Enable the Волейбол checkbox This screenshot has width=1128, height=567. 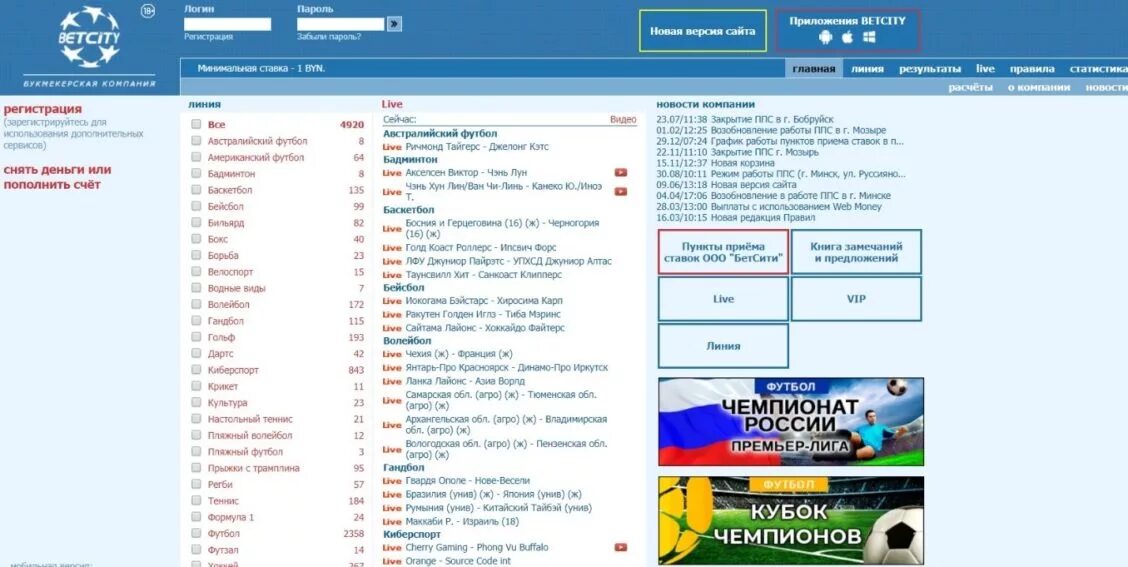196,304
